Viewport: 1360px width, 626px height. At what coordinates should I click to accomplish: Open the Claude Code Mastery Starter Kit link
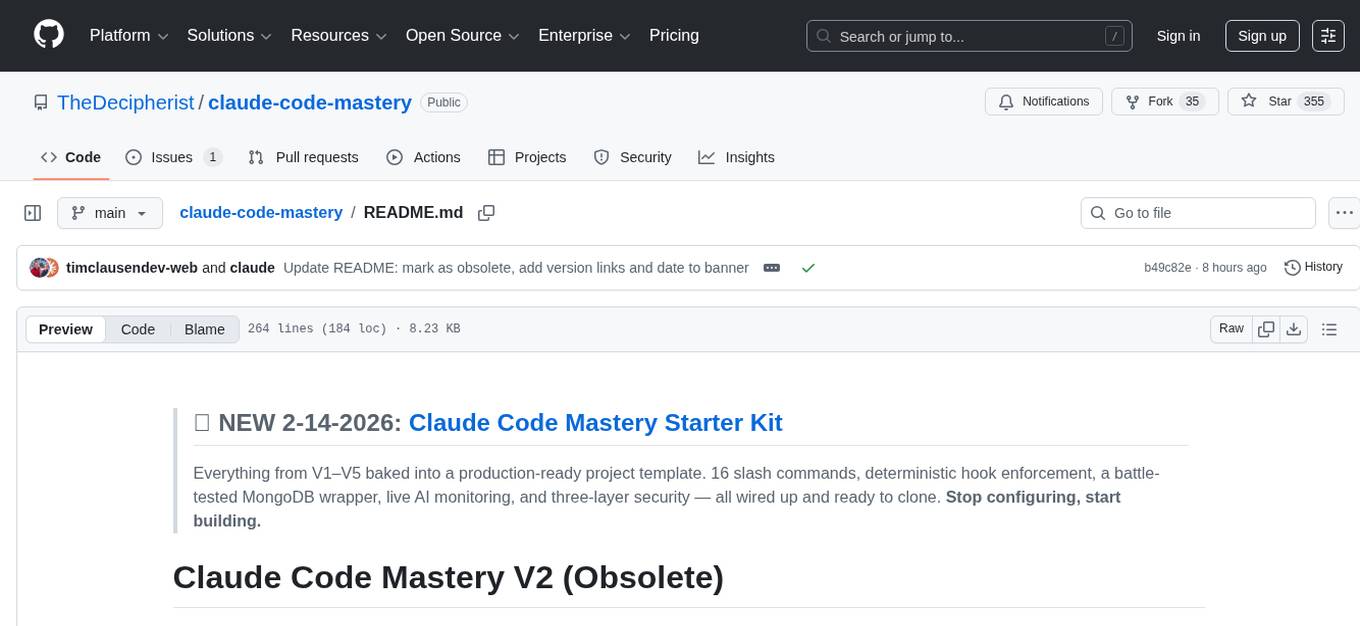click(595, 422)
